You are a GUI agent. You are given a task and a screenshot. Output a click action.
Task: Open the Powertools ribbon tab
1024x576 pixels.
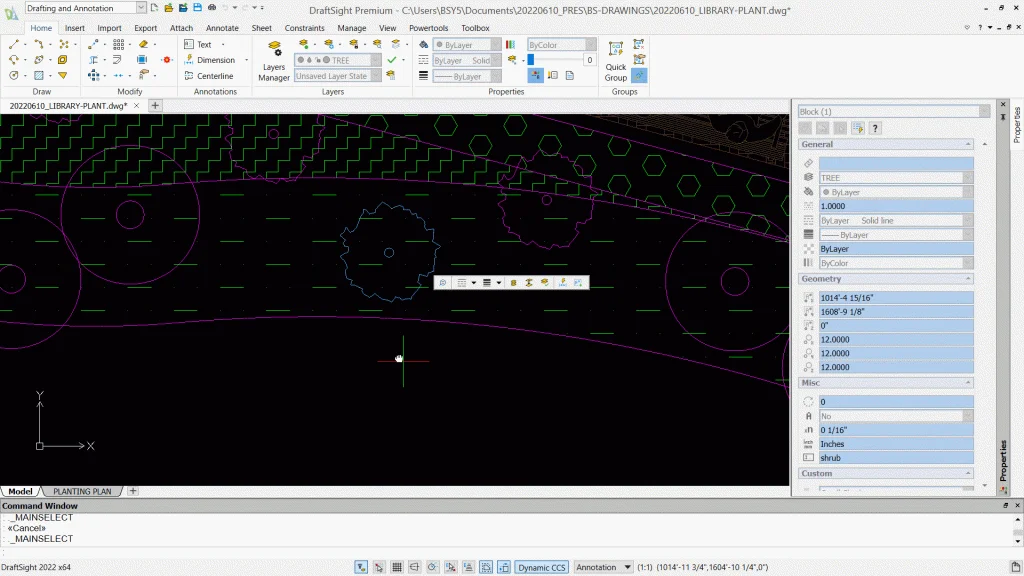(x=429, y=28)
